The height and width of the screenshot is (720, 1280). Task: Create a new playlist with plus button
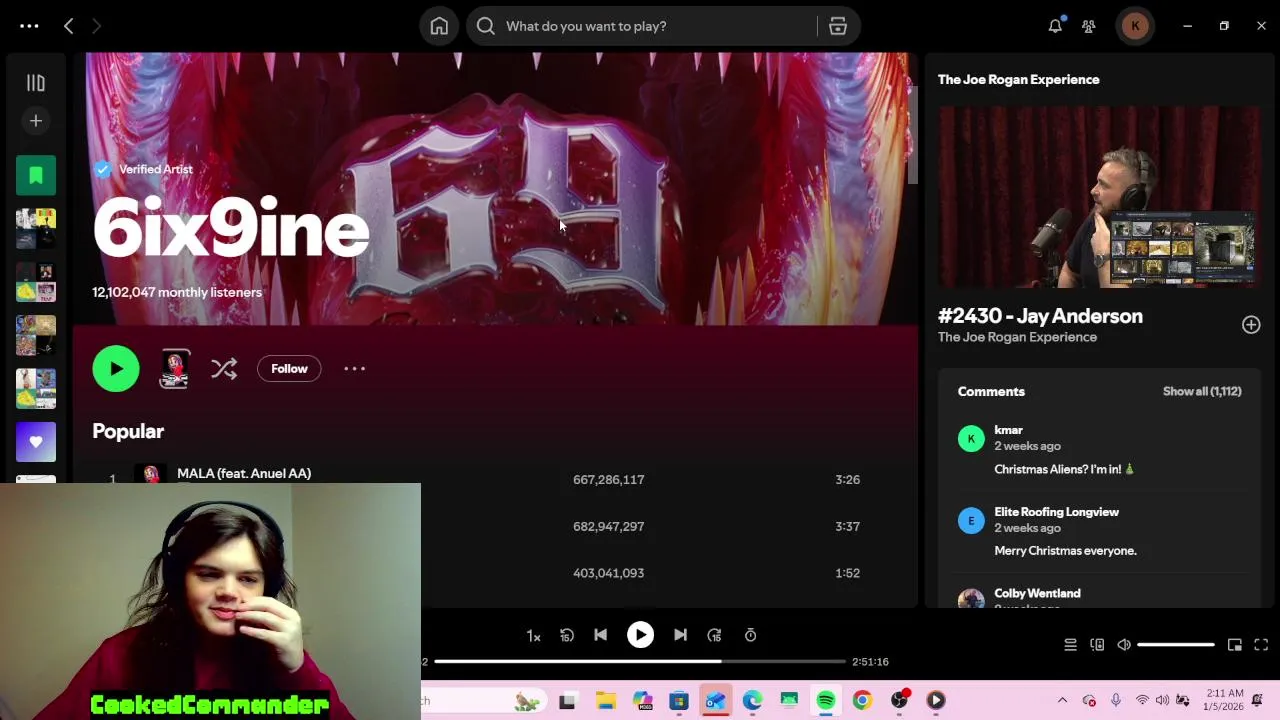click(x=36, y=121)
